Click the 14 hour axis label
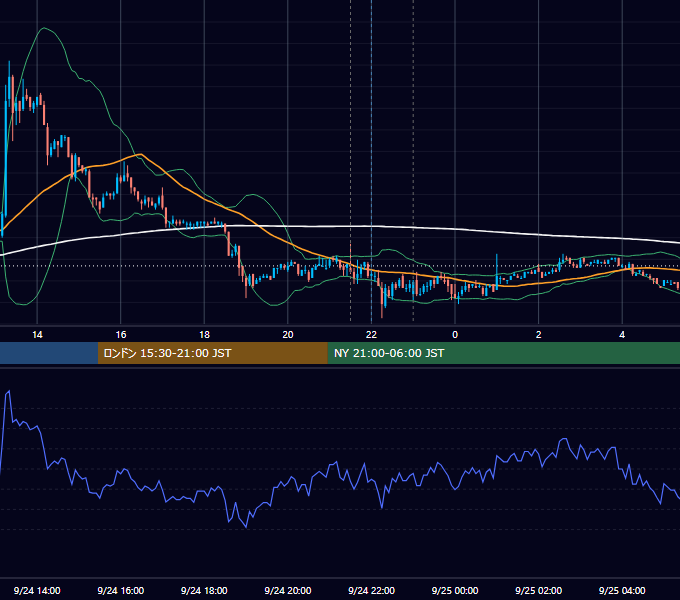Viewport: 680px width, 600px height. (x=37, y=335)
